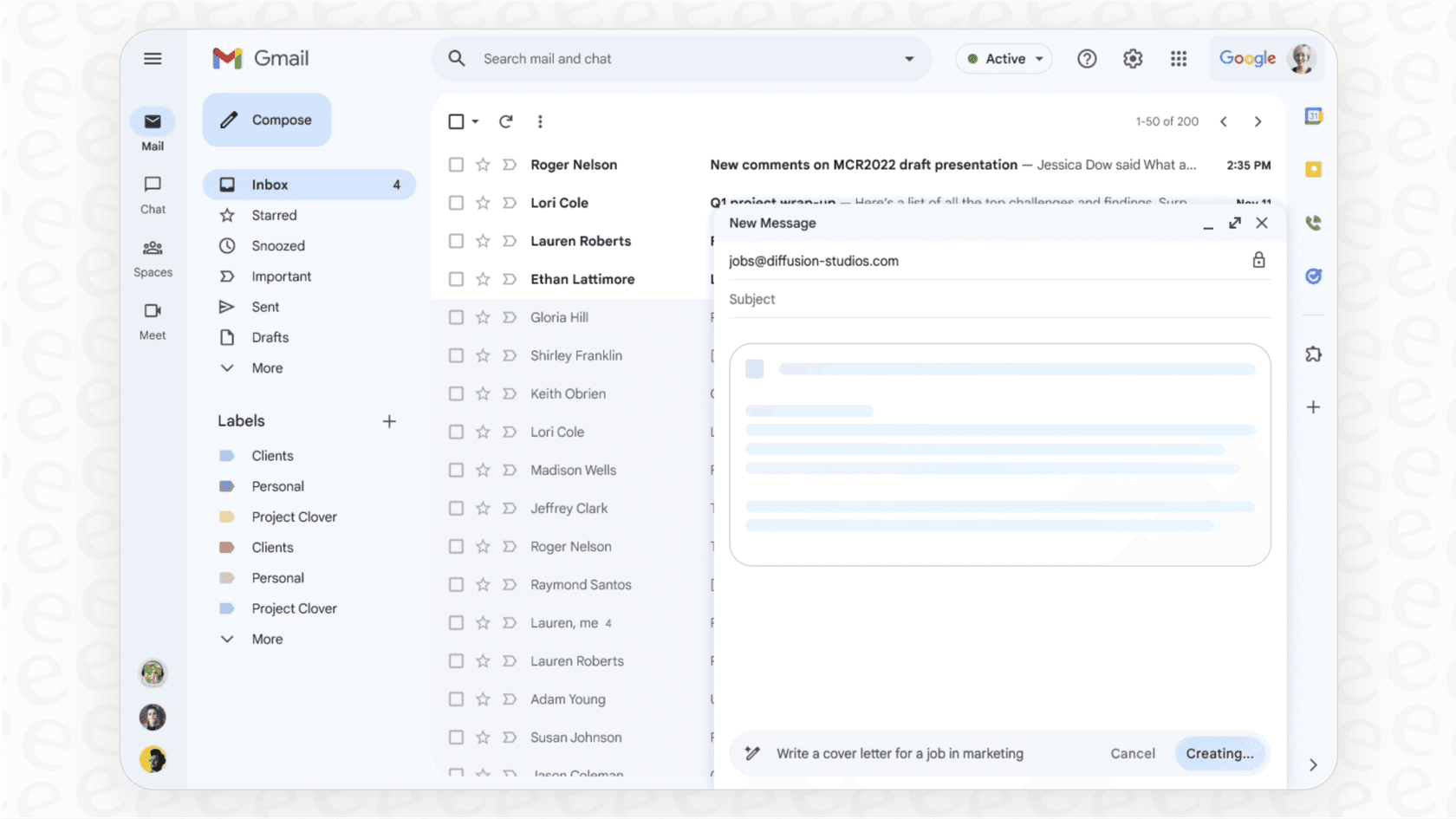Check the checkbox next to Roger Nelson
The height and width of the screenshot is (819, 1456).
[457, 164]
